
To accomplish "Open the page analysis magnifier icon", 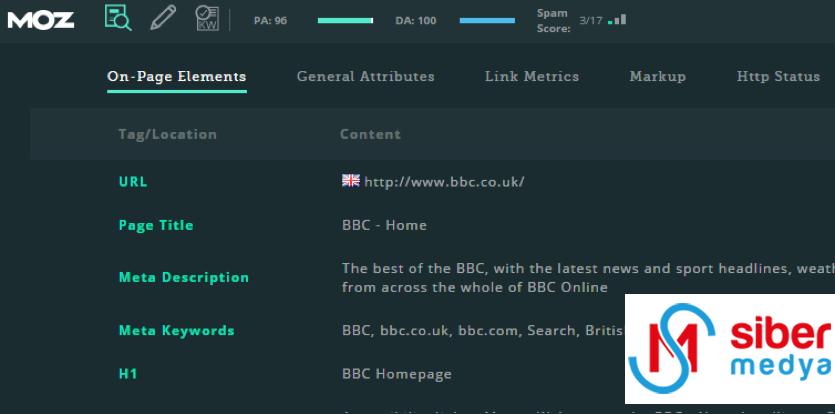I will 118,17.
